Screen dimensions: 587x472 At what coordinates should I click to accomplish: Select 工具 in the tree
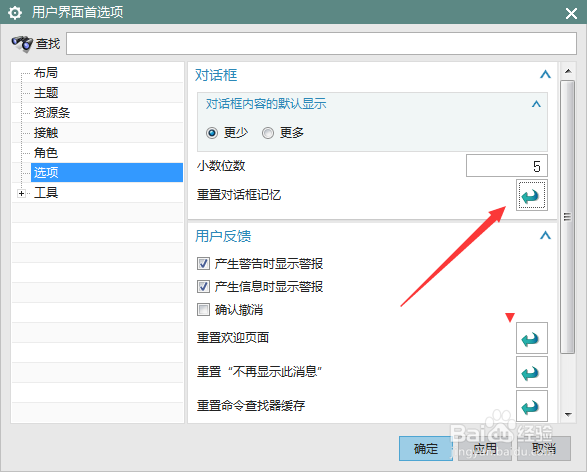pos(46,193)
